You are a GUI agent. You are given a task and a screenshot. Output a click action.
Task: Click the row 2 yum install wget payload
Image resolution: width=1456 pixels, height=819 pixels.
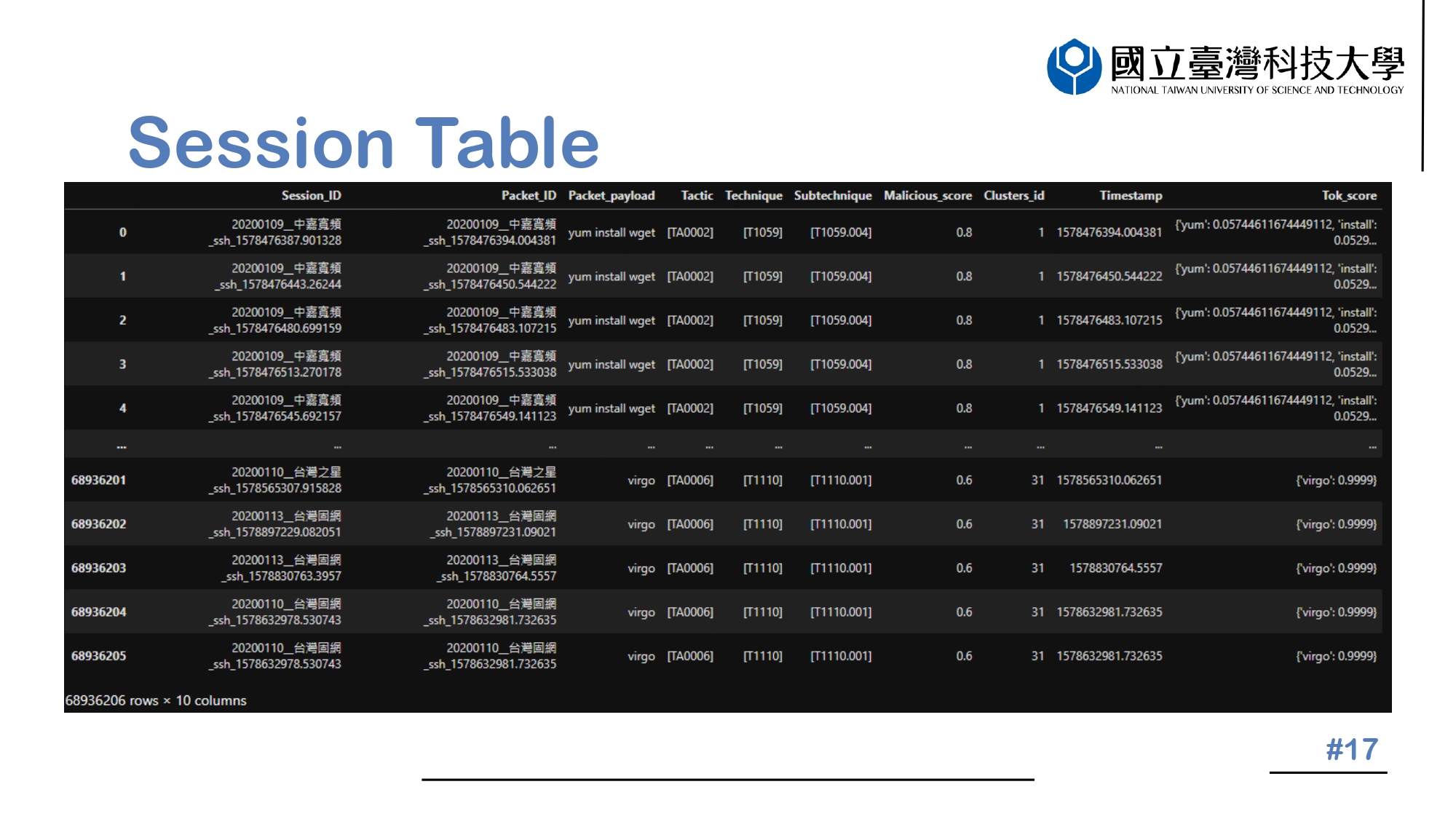(x=612, y=320)
